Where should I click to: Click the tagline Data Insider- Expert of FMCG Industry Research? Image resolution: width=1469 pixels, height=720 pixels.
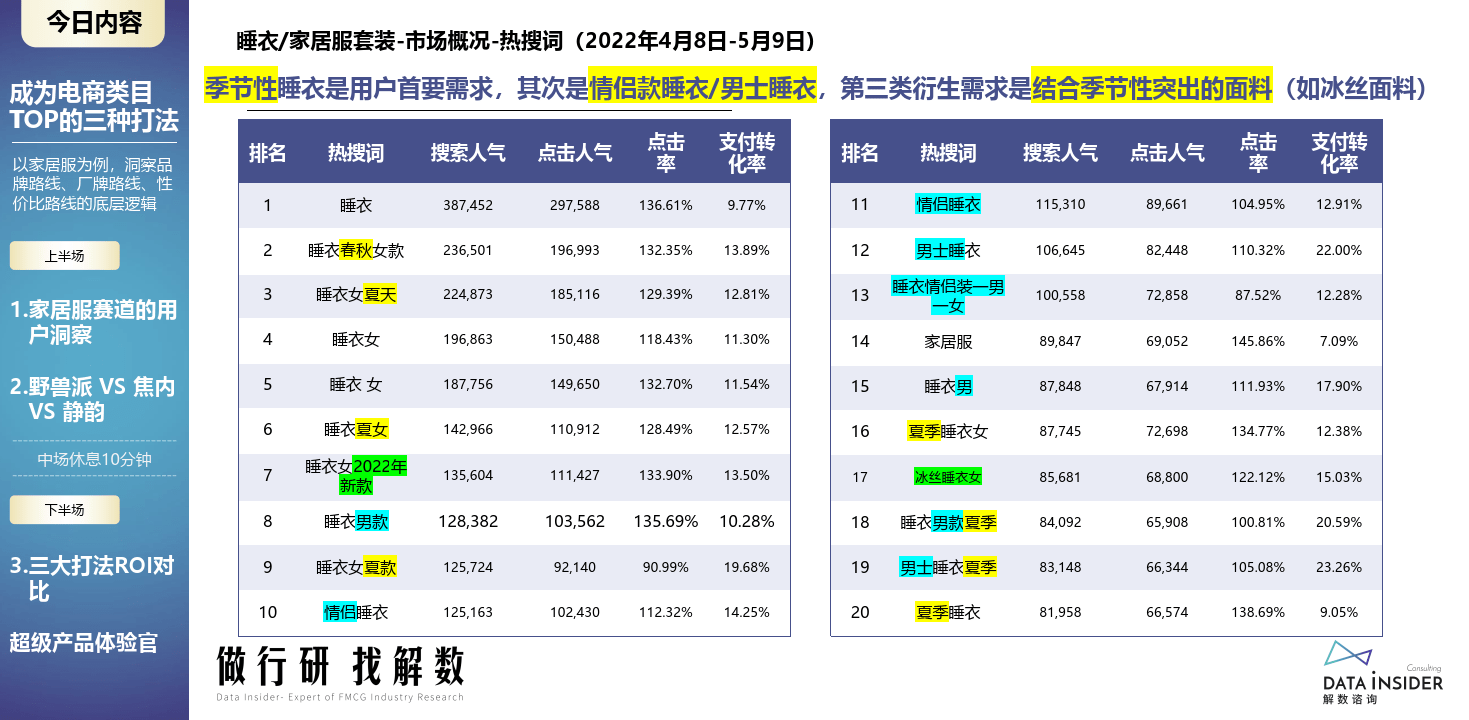tap(340, 697)
